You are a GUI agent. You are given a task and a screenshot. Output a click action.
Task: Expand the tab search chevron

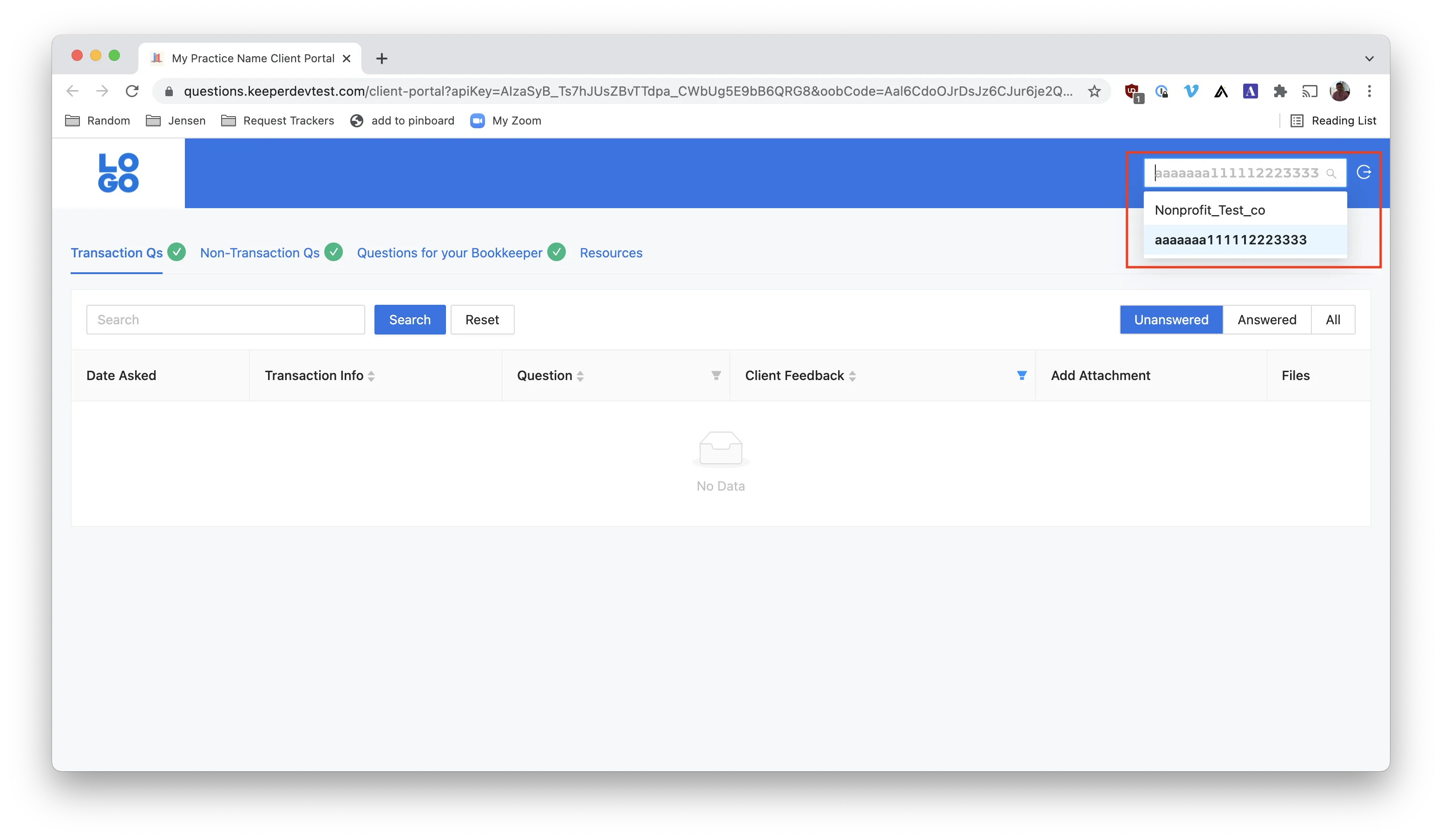point(1369,59)
